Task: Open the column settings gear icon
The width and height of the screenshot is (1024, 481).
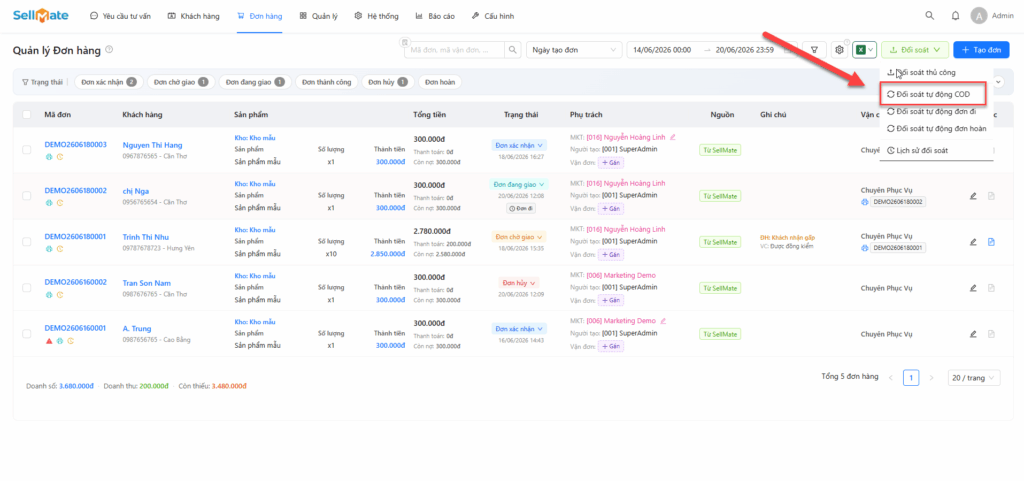Action: (x=840, y=50)
